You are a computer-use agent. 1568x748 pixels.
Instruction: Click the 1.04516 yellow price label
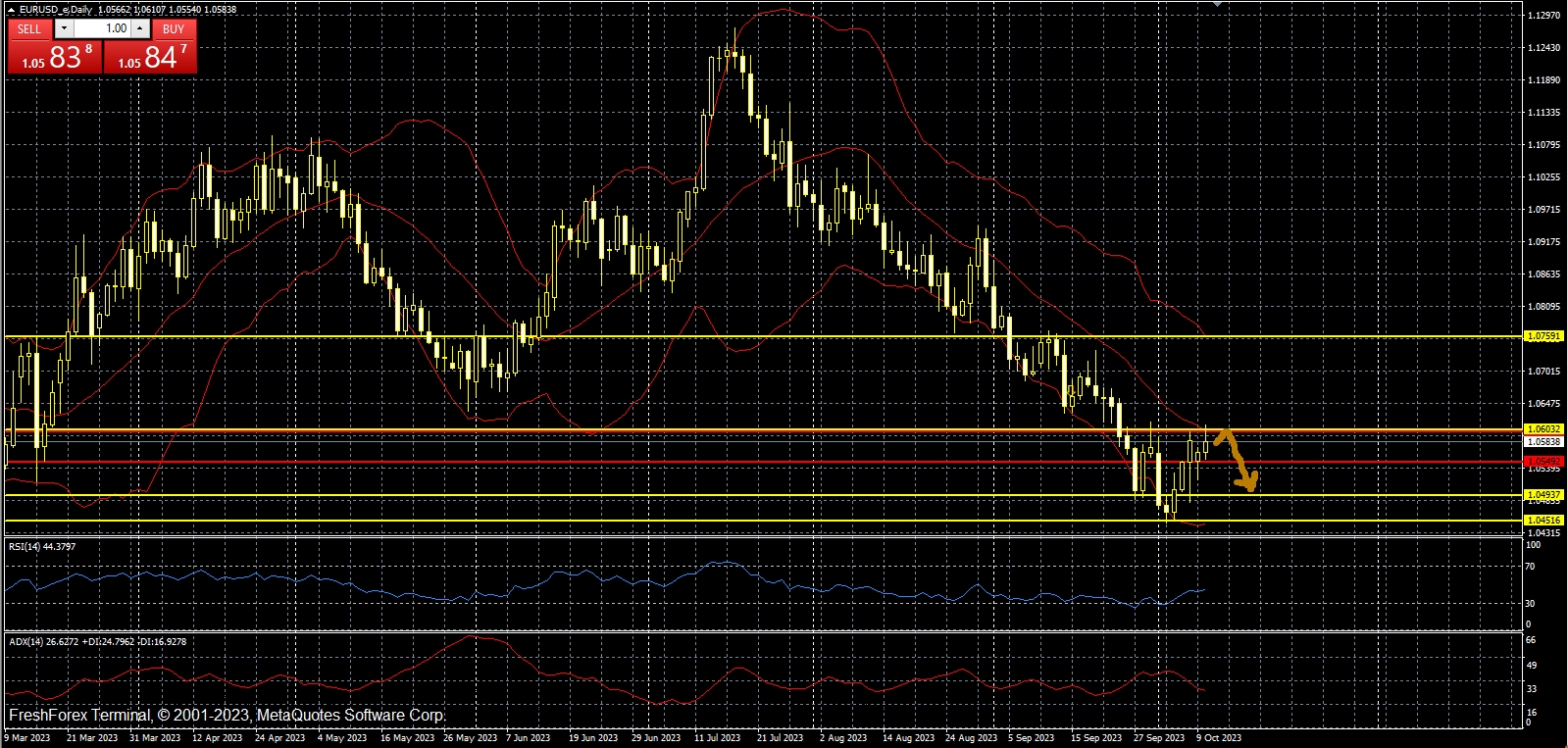tap(1544, 521)
